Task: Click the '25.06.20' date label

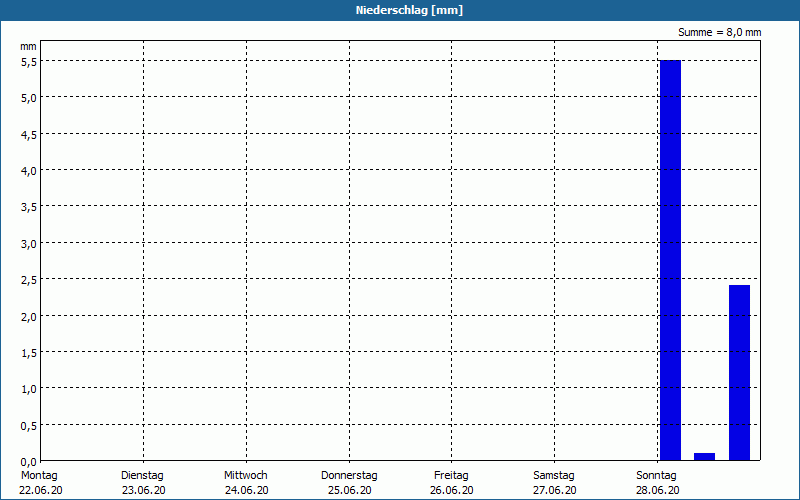Action: pos(349,490)
